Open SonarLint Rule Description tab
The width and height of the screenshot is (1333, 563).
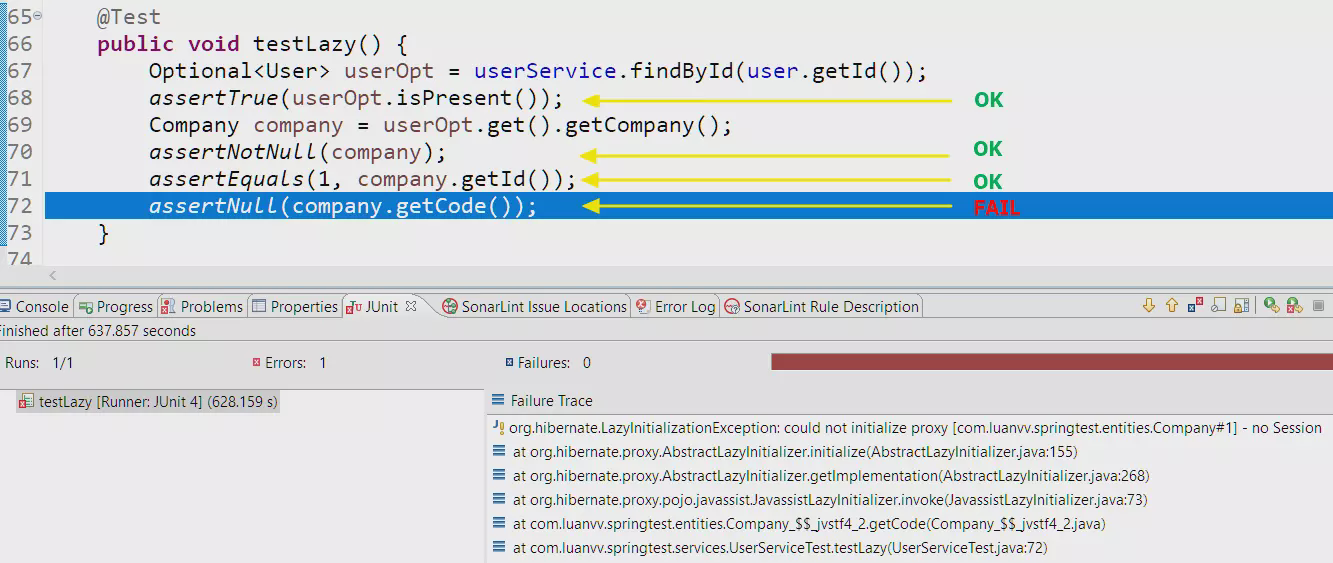(x=822, y=307)
